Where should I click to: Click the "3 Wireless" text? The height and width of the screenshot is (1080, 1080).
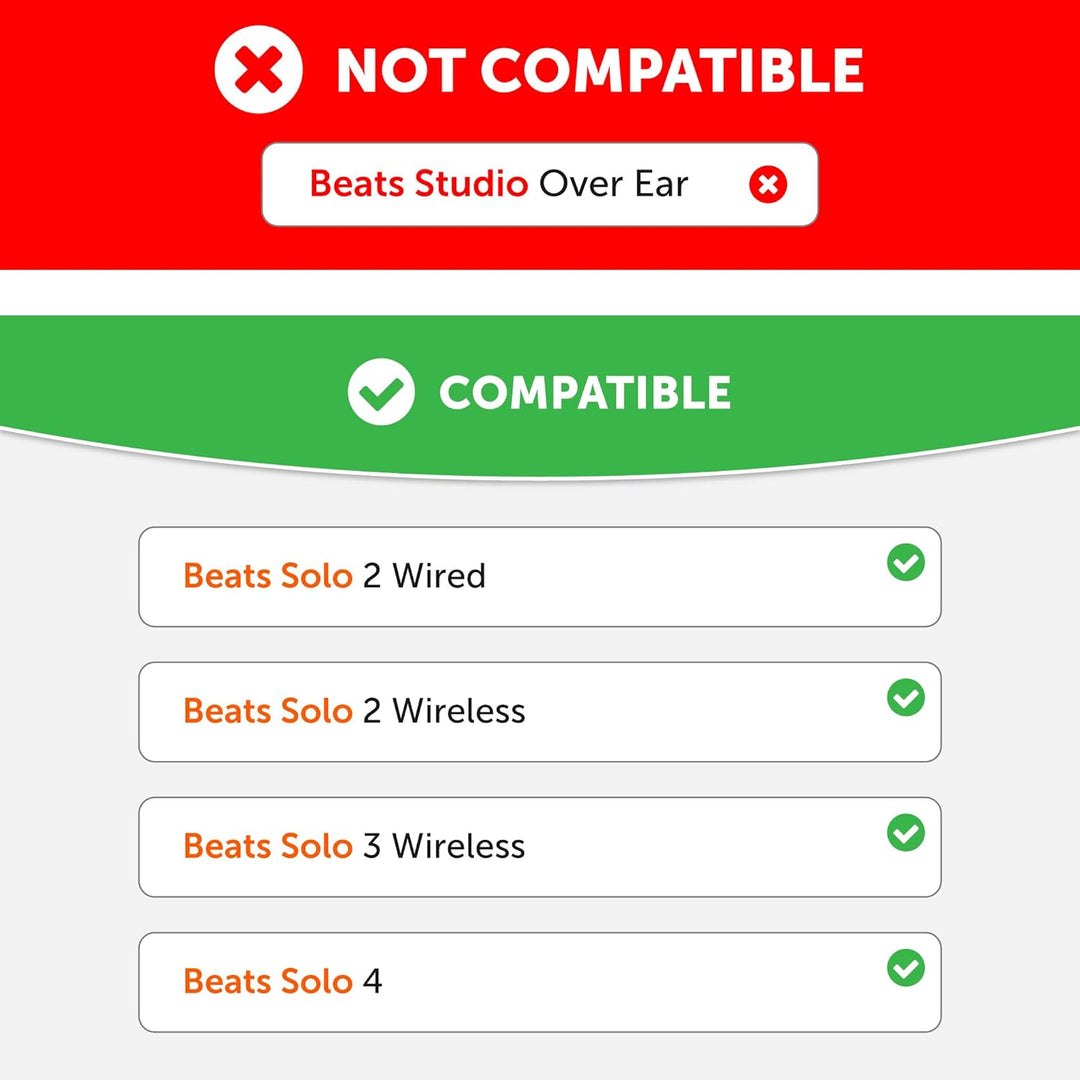tap(443, 846)
